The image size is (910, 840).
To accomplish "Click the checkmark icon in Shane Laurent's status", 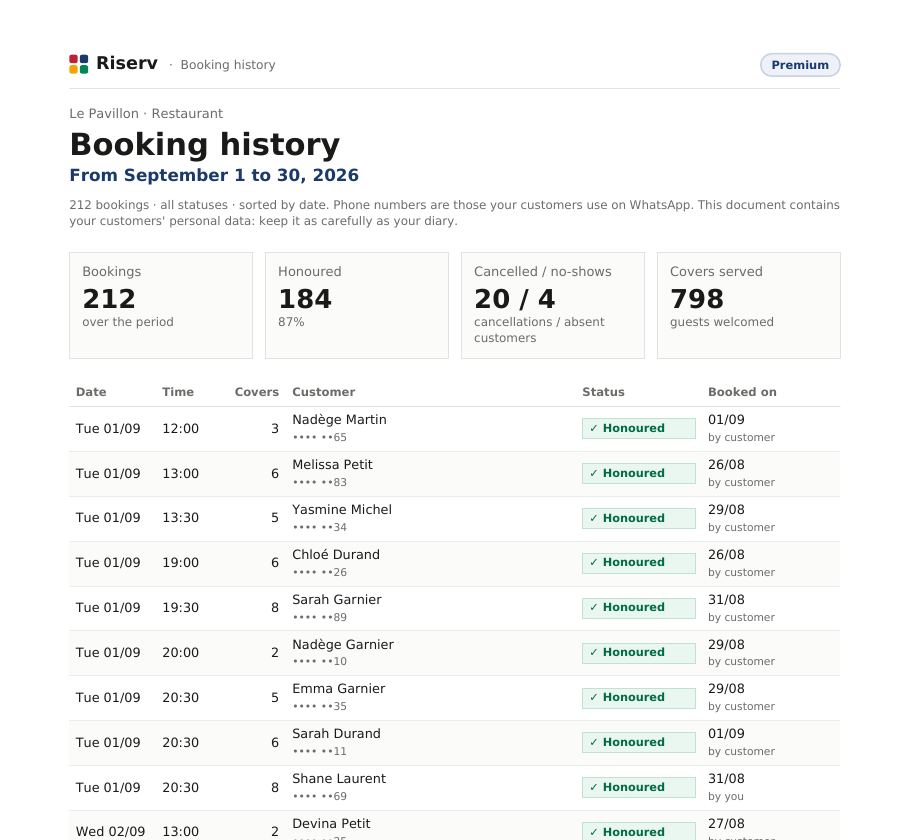I will (594, 788).
